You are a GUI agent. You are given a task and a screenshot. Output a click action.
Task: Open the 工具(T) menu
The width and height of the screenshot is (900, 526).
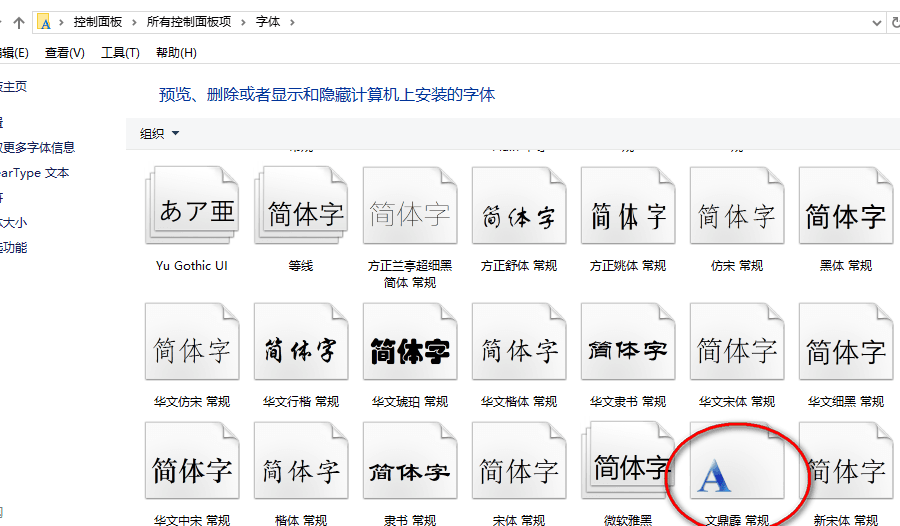coord(120,53)
